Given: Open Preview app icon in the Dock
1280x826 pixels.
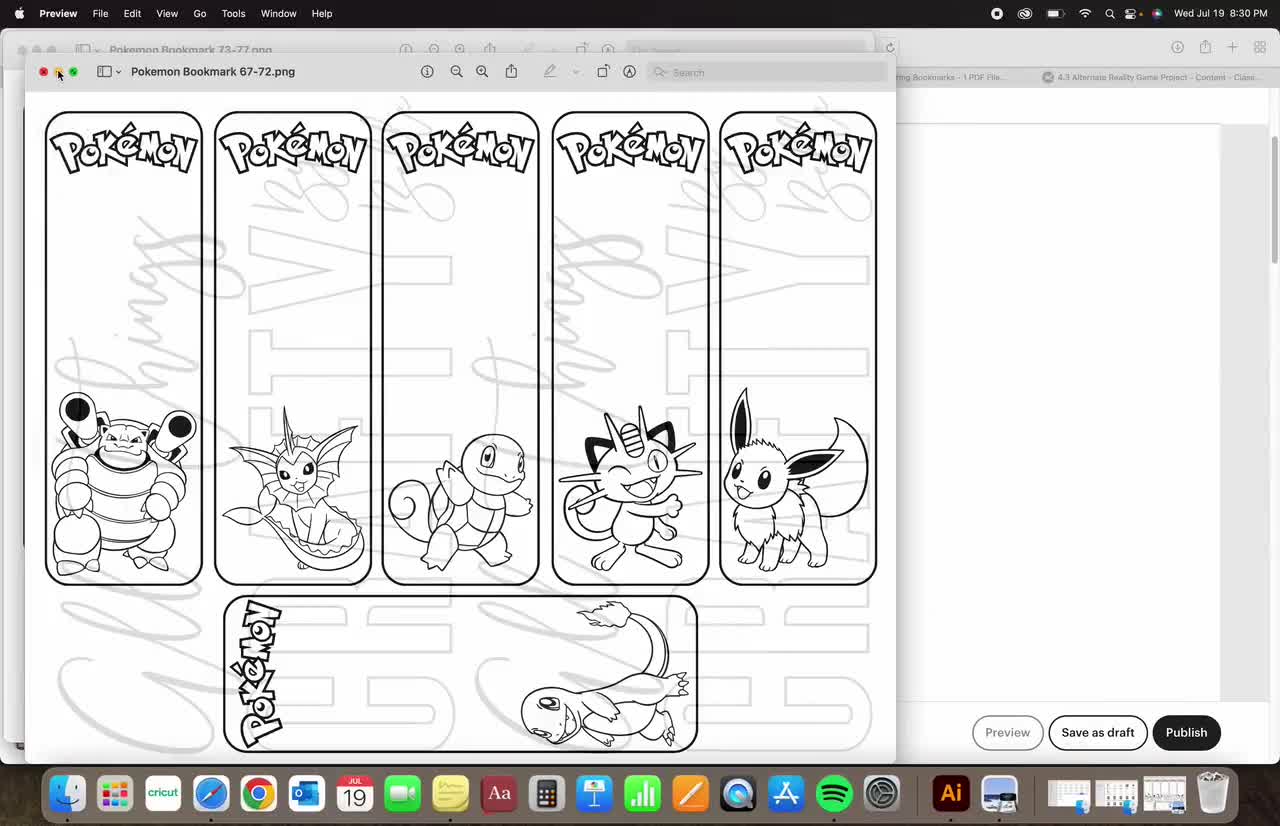Looking at the screenshot, I should (x=999, y=793).
